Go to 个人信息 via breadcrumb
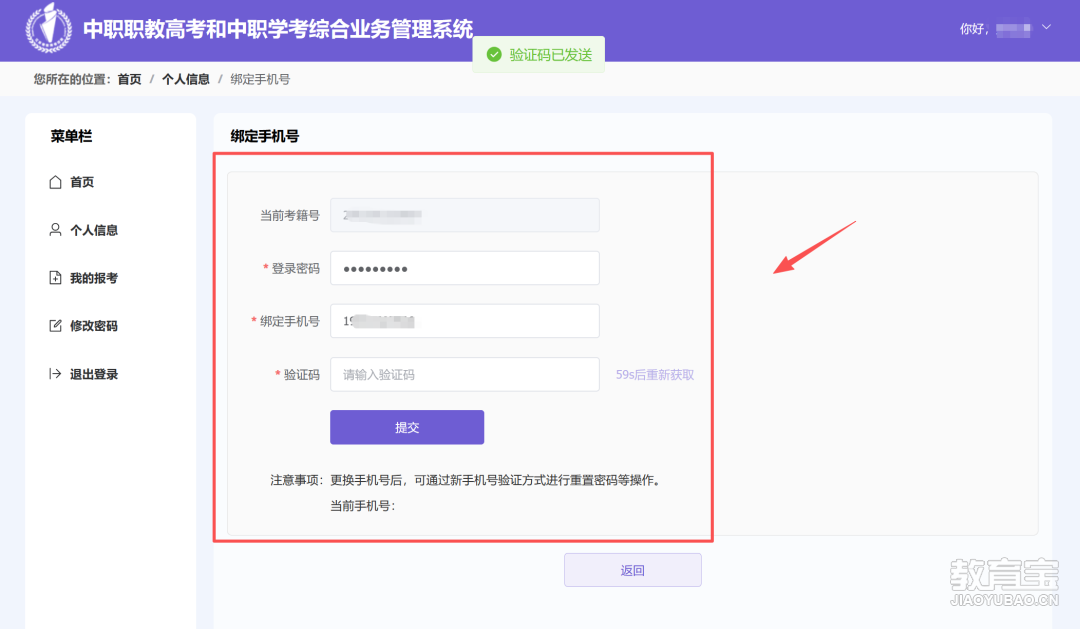Screen dimensions: 1080x629 click(186, 79)
